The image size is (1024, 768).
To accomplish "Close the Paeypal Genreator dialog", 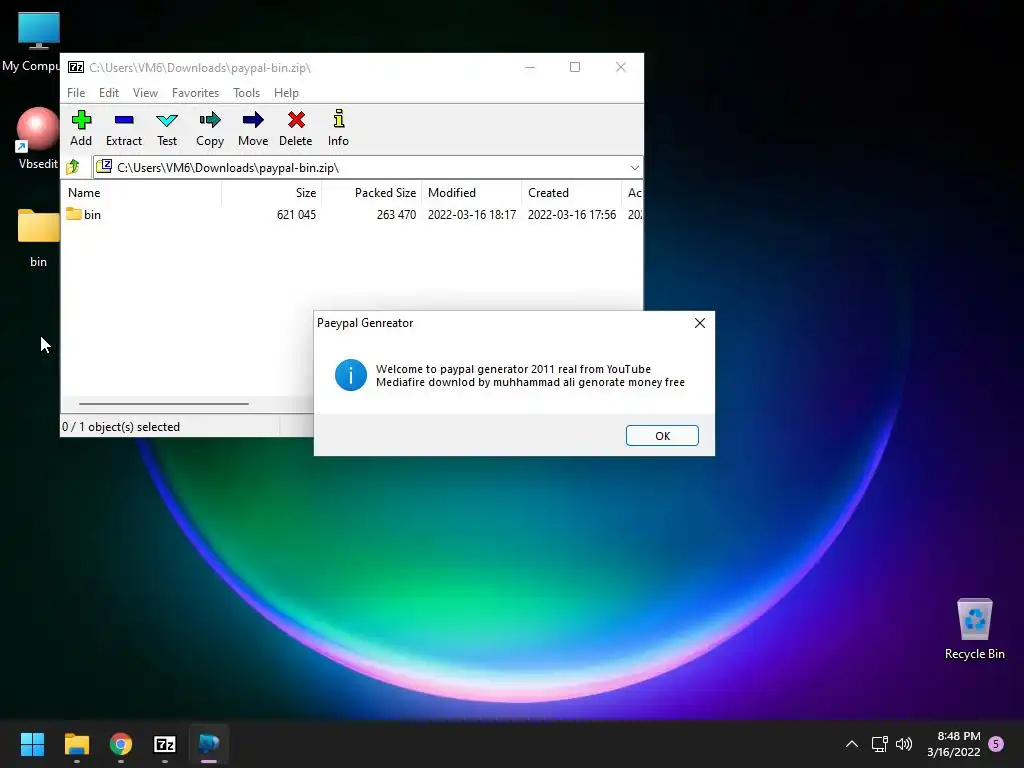I will pyautogui.click(x=699, y=323).
